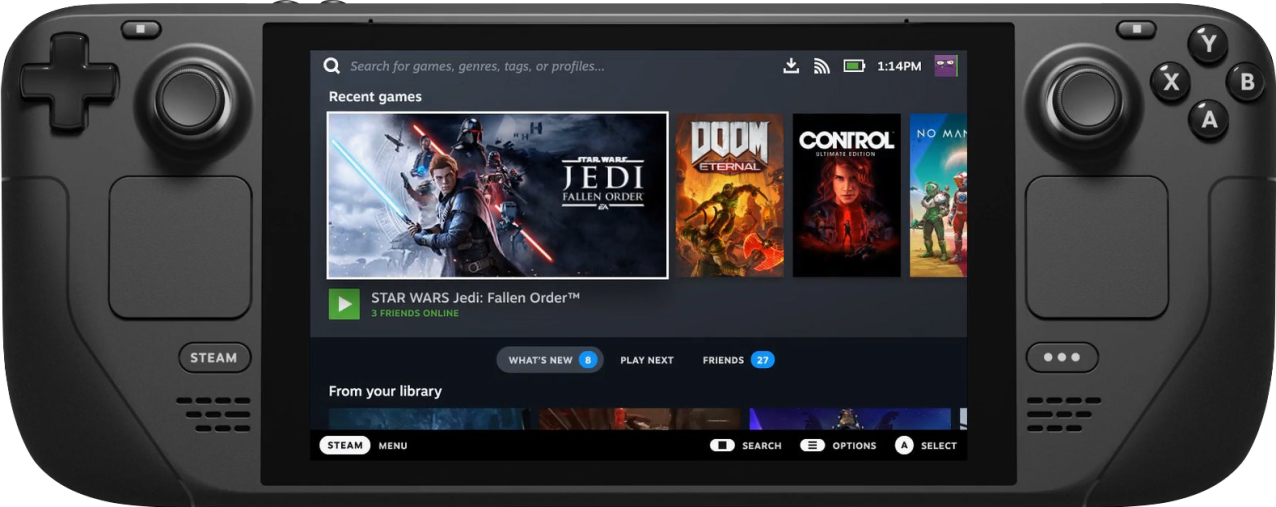Click the green play button icon
The image size is (1276, 507).
(x=344, y=304)
